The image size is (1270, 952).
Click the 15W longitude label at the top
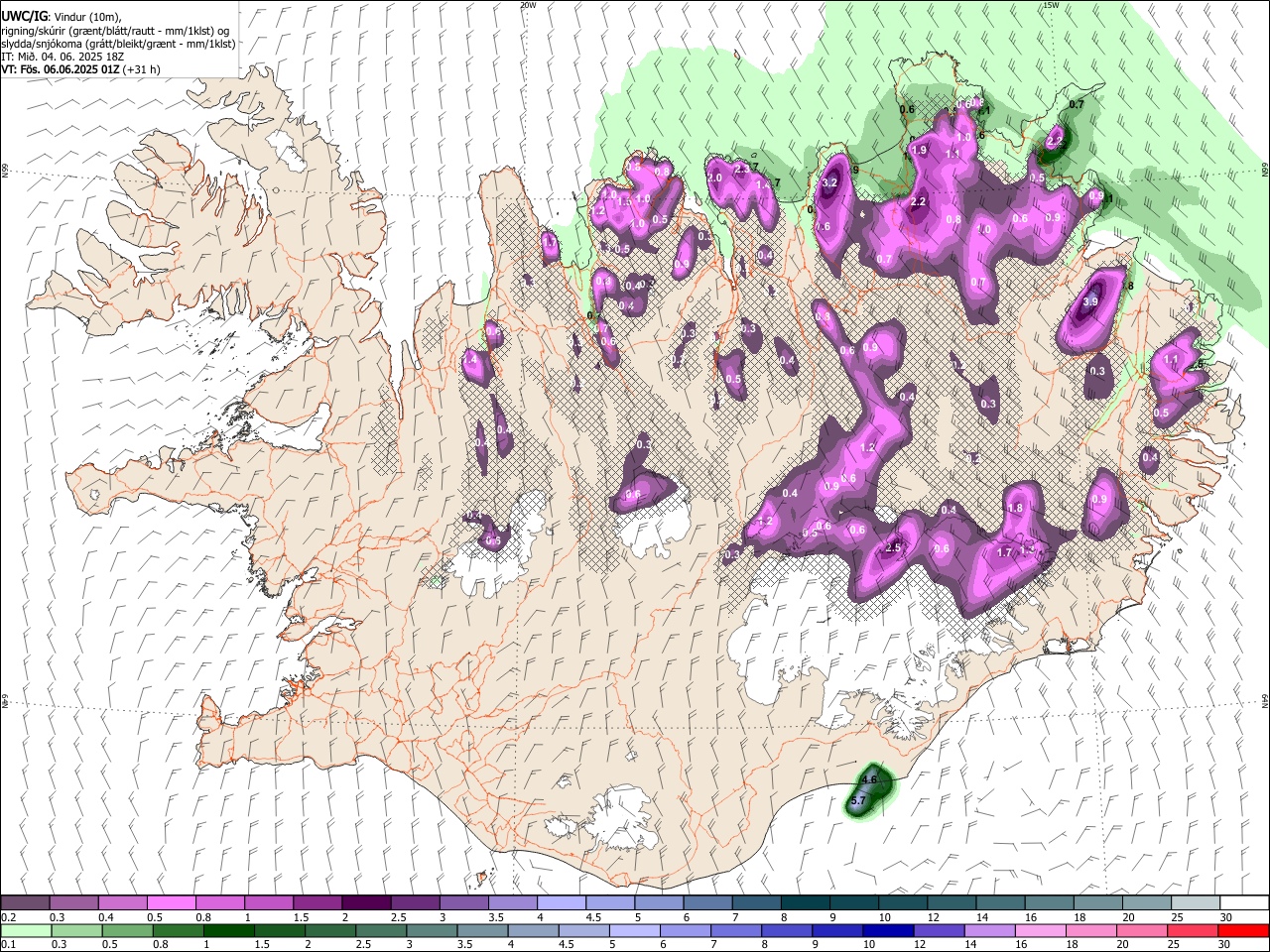click(x=1051, y=5)
